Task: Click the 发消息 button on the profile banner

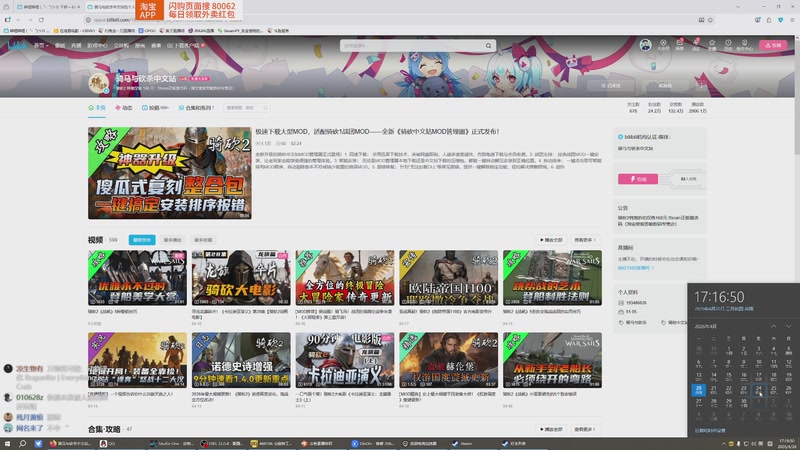Action: pos(665,86)
